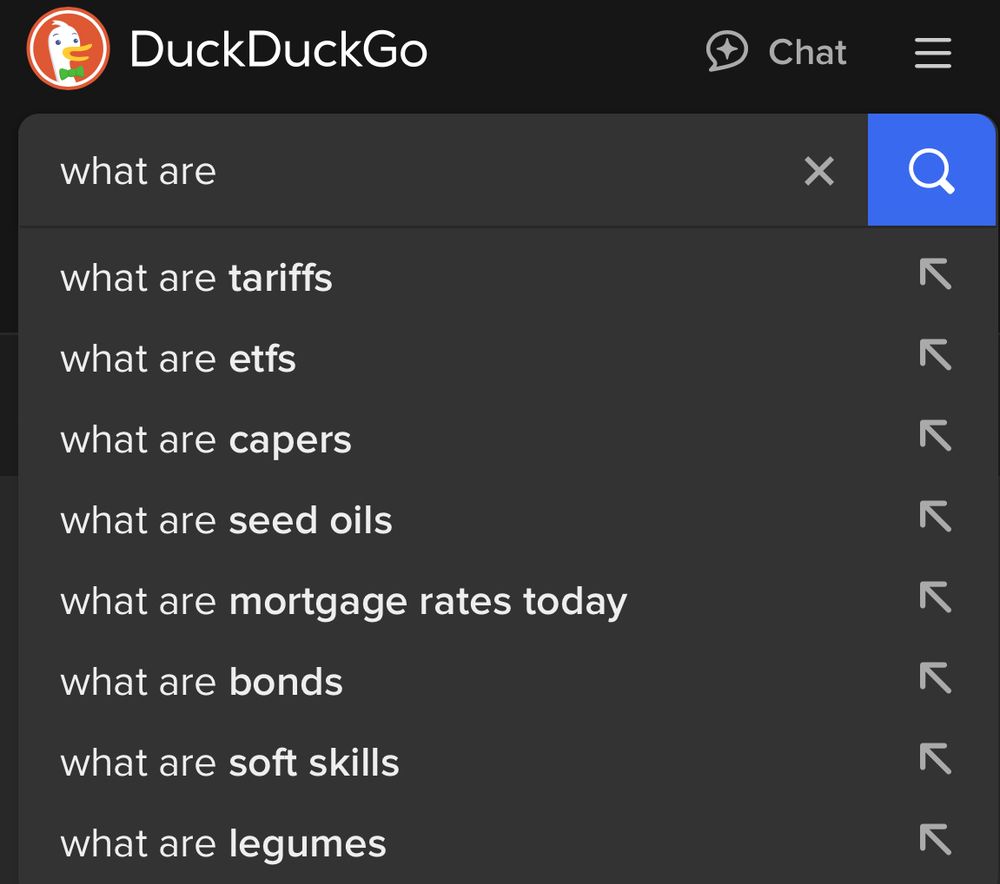Click the DuckDuckGo duck logo
This screenshot has width=1000, height=884.
[68, 48]
